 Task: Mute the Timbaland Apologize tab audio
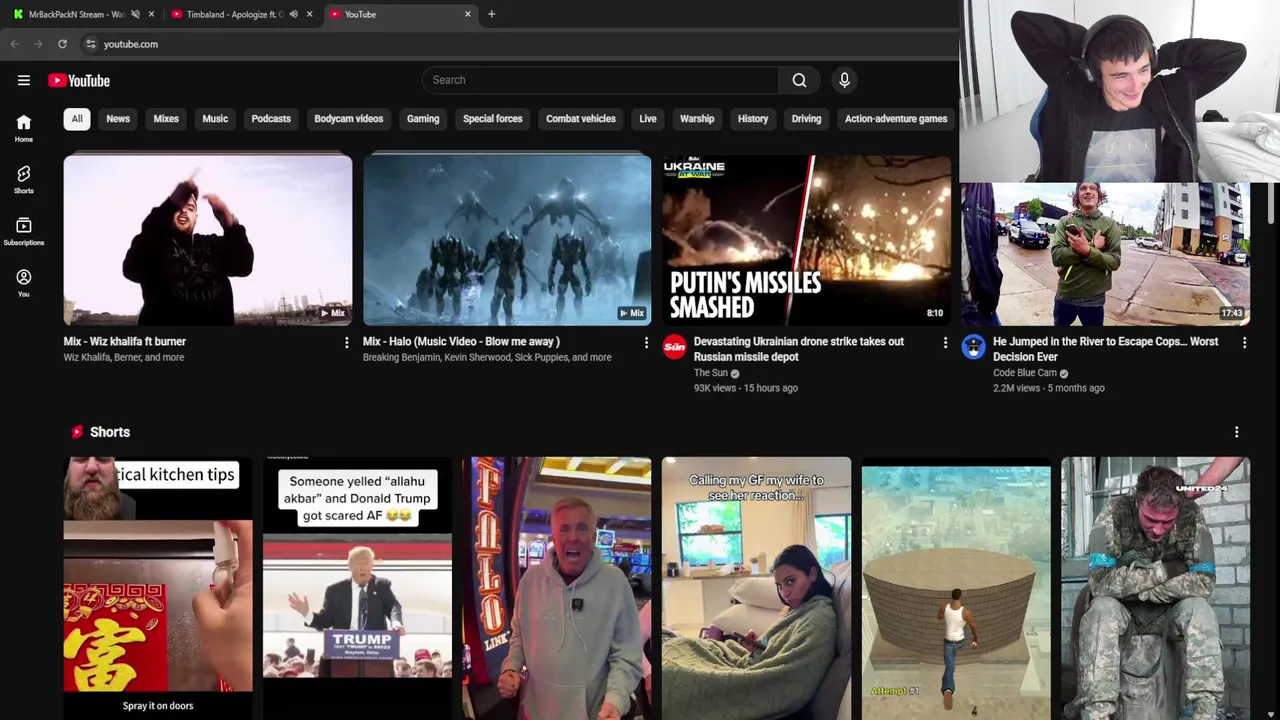293,14
